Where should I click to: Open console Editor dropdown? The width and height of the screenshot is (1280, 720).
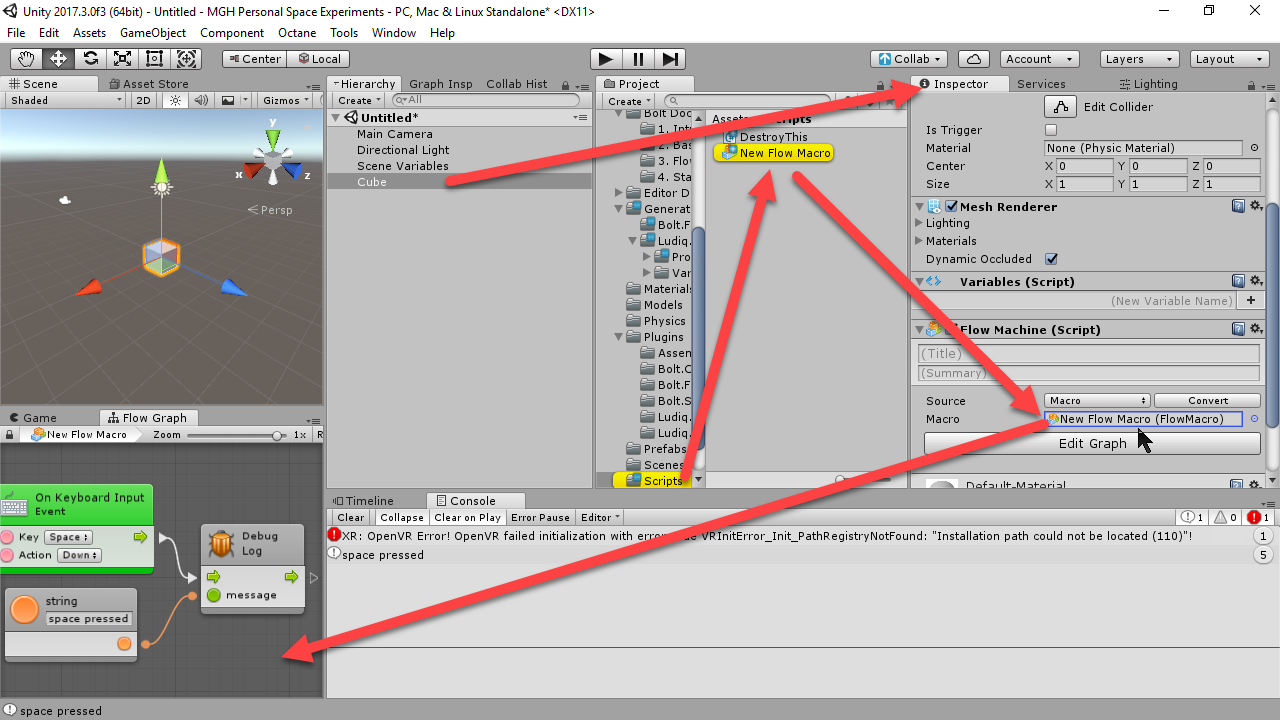600,517
